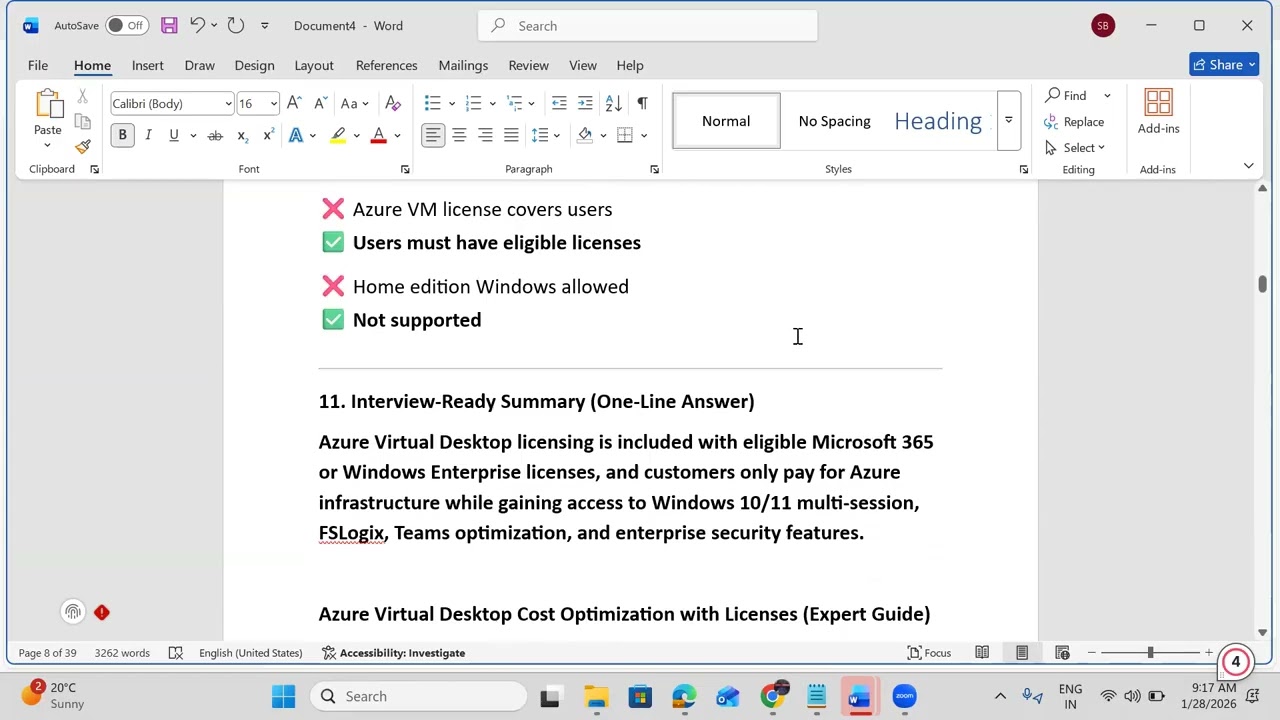Open Change Case dropdown

[354, 103]
